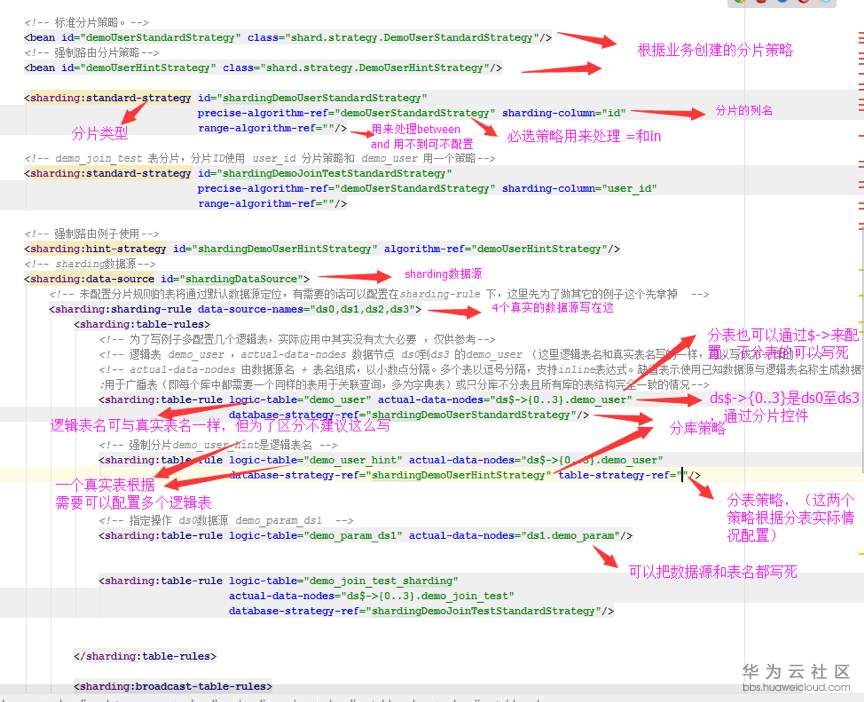This screenshot has height=702, width=864.
Task: Click the sharding-column="user_id" attribute
Action: 580,188
